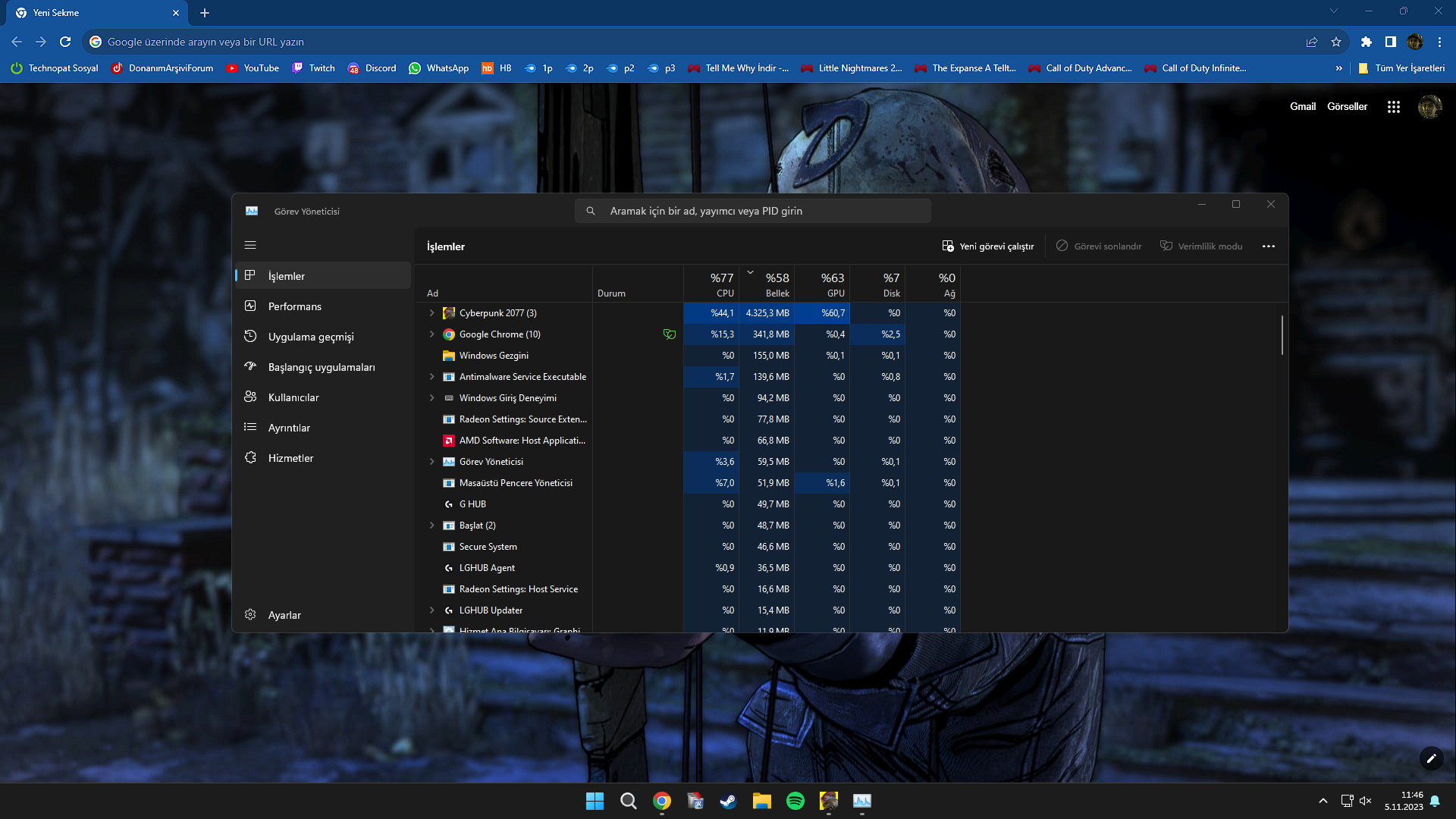Open the hamburger navigation menu in Task Manager

coord(250,245)
